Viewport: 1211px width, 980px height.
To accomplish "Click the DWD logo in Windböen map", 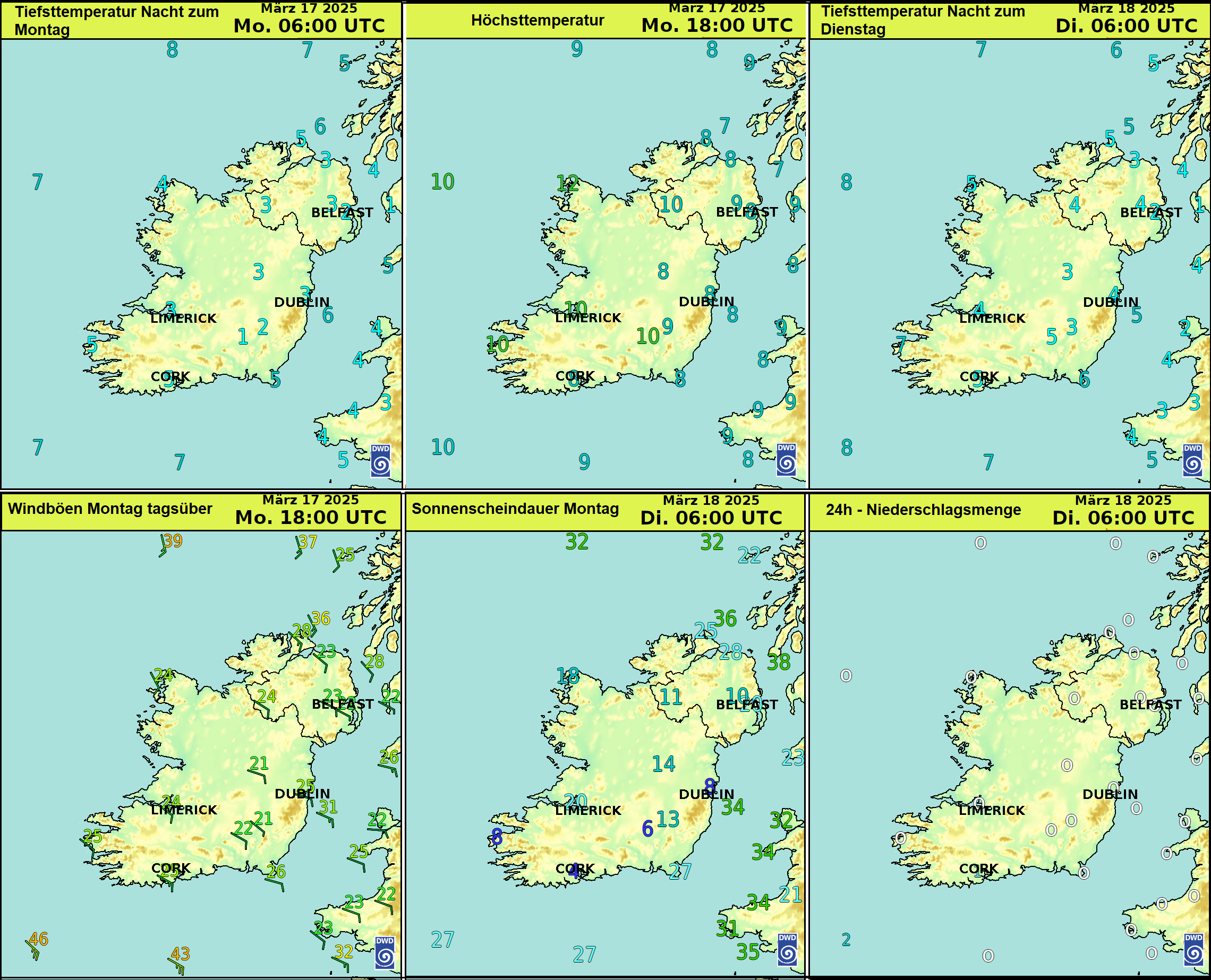I will 385,952.
